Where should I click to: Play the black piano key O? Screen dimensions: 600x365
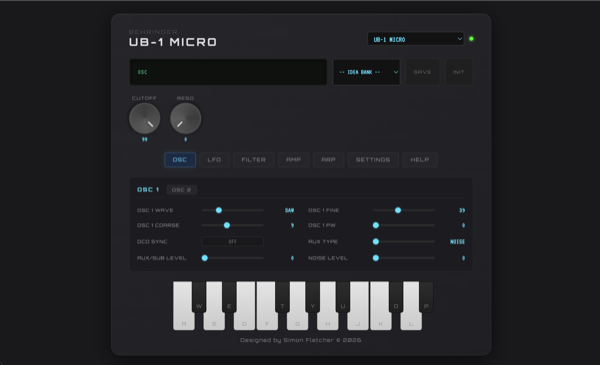pos(396,297)
